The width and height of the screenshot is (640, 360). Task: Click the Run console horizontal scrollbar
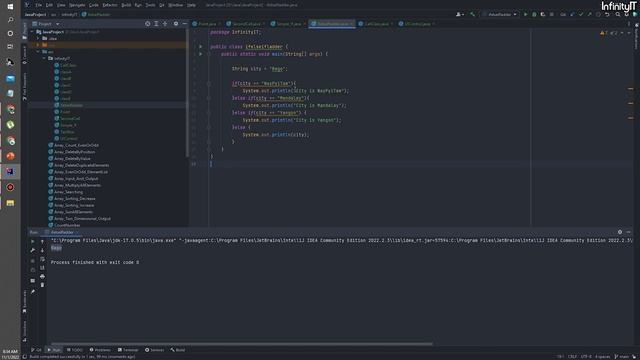(x=241, y=344)
